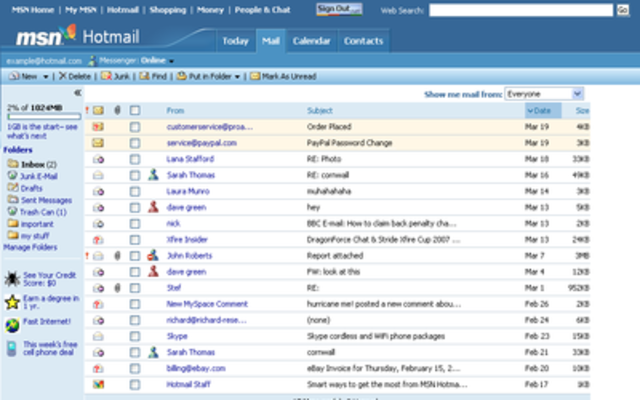
Task: Open the Manage Folders link
Action: [30, 247]
